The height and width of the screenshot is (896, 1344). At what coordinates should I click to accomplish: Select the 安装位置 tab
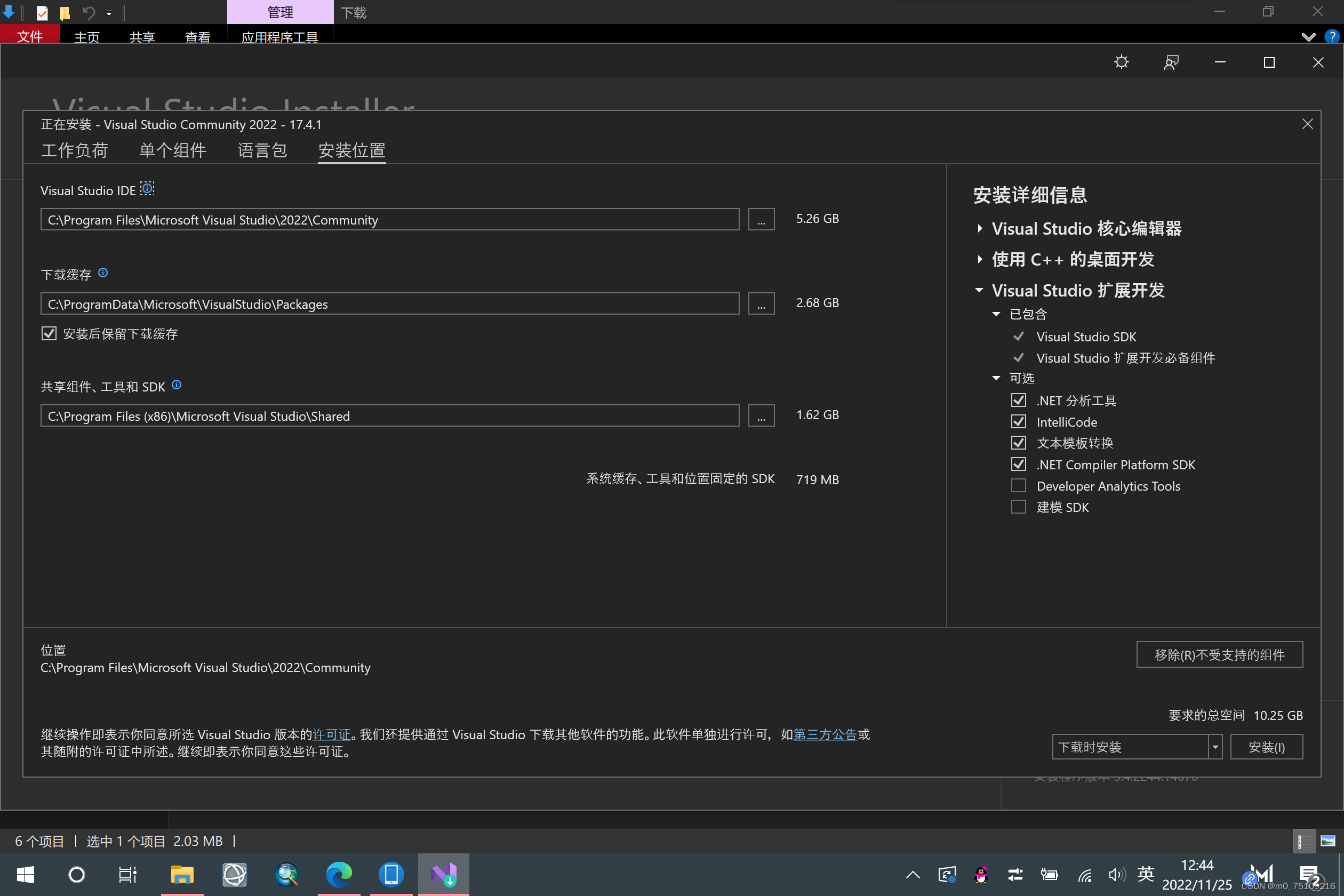click(x=352, y=150)
